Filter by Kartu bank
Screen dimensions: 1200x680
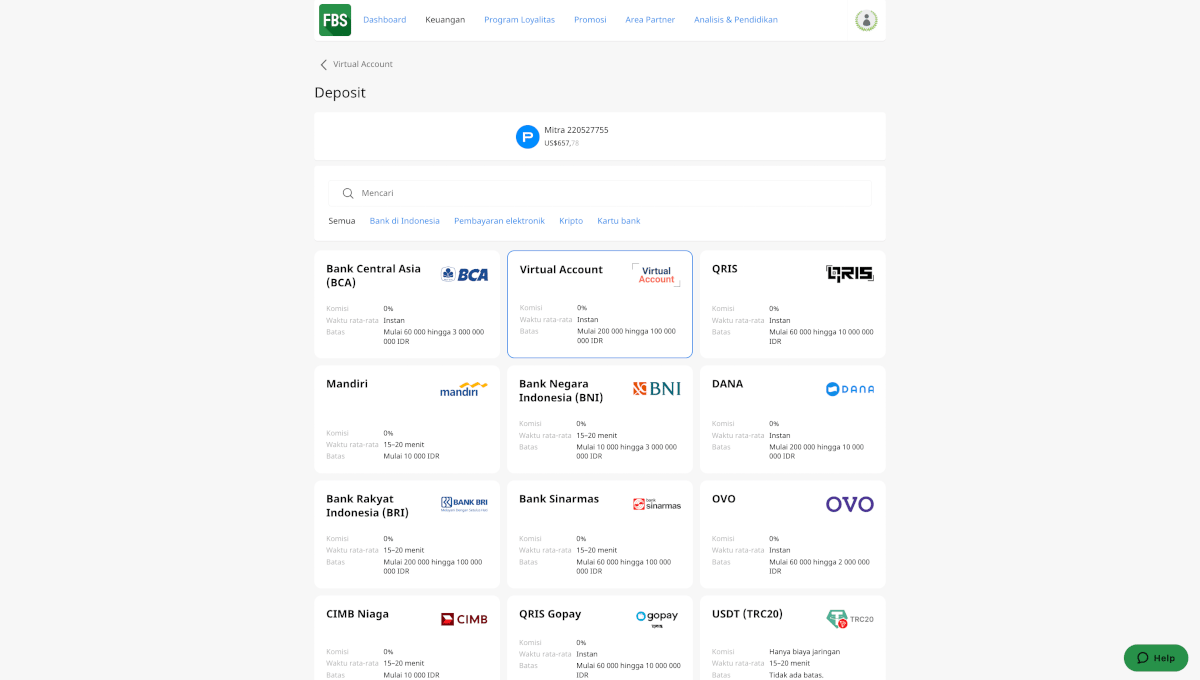pos(619,221)
